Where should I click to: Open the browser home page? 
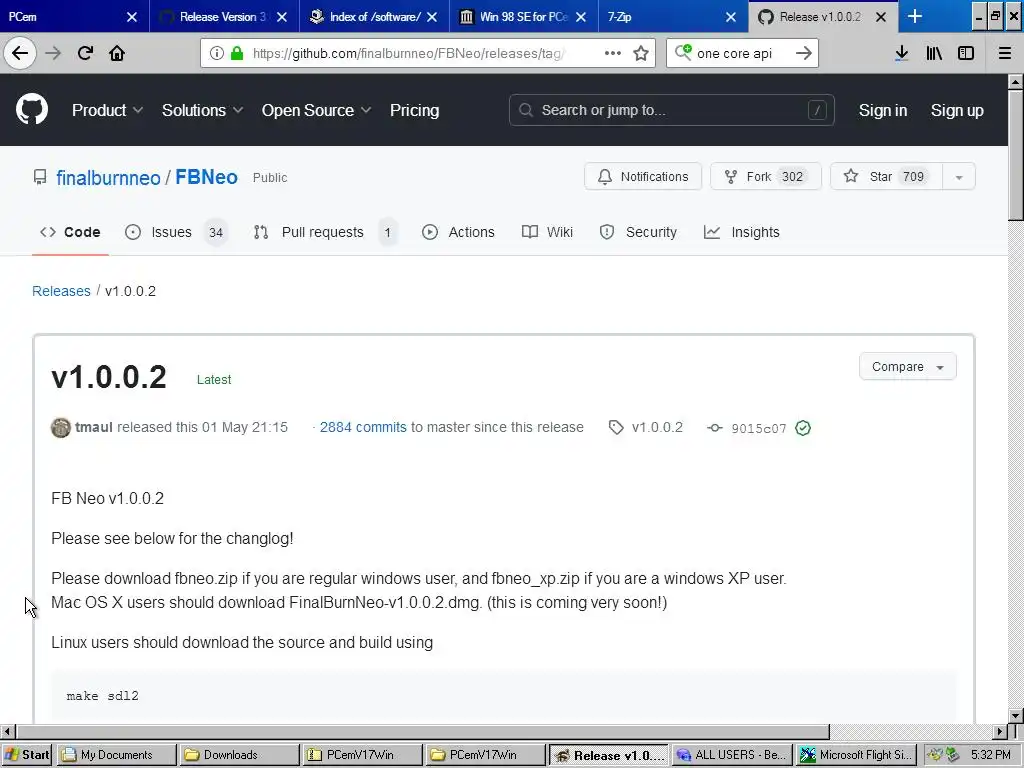tap(117, 53)
